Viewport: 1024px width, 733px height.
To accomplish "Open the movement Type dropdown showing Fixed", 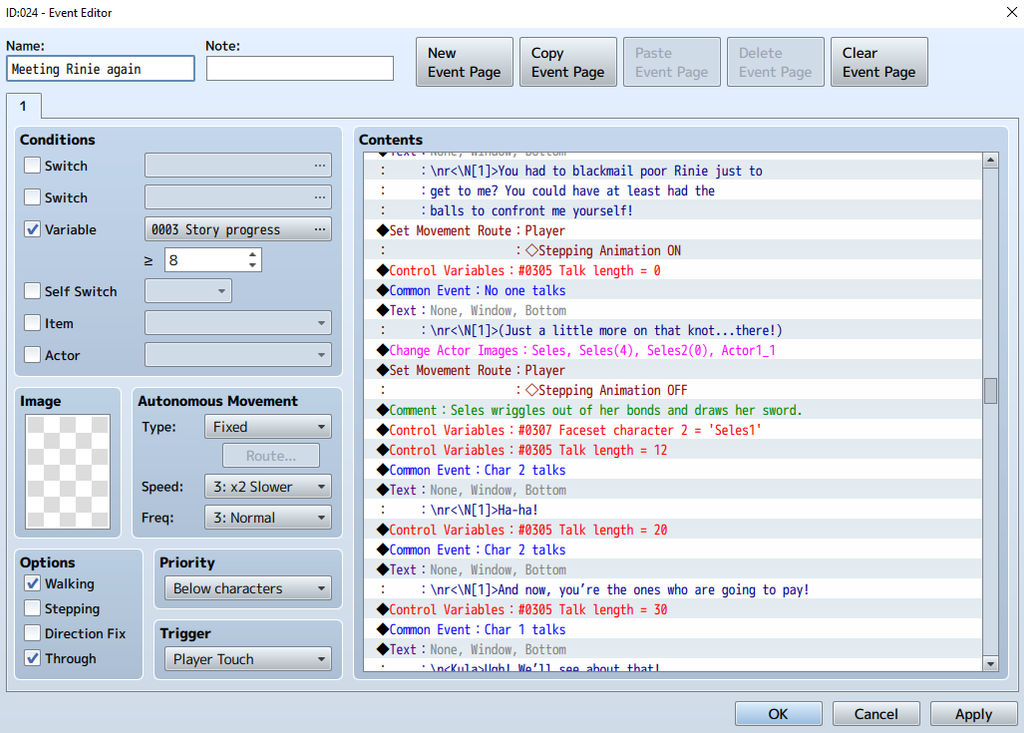I will (268, 427).
